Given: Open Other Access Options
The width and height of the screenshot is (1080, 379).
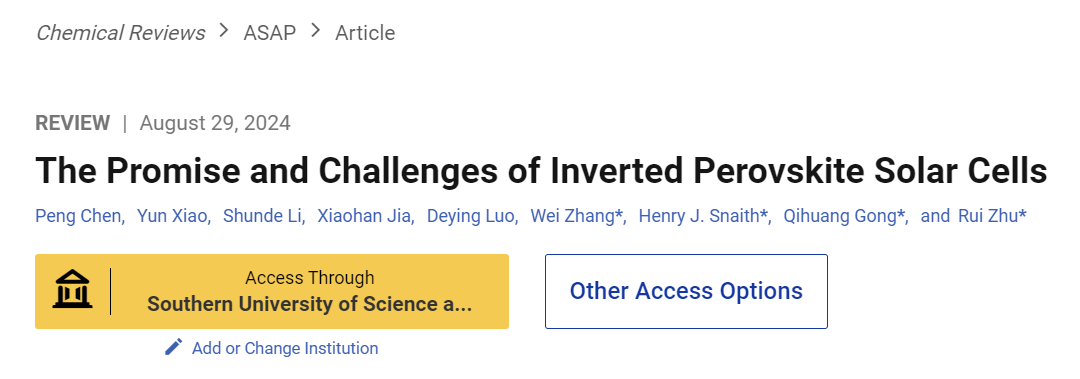Looking at the screenshot, I should click(x=686, y=291).
